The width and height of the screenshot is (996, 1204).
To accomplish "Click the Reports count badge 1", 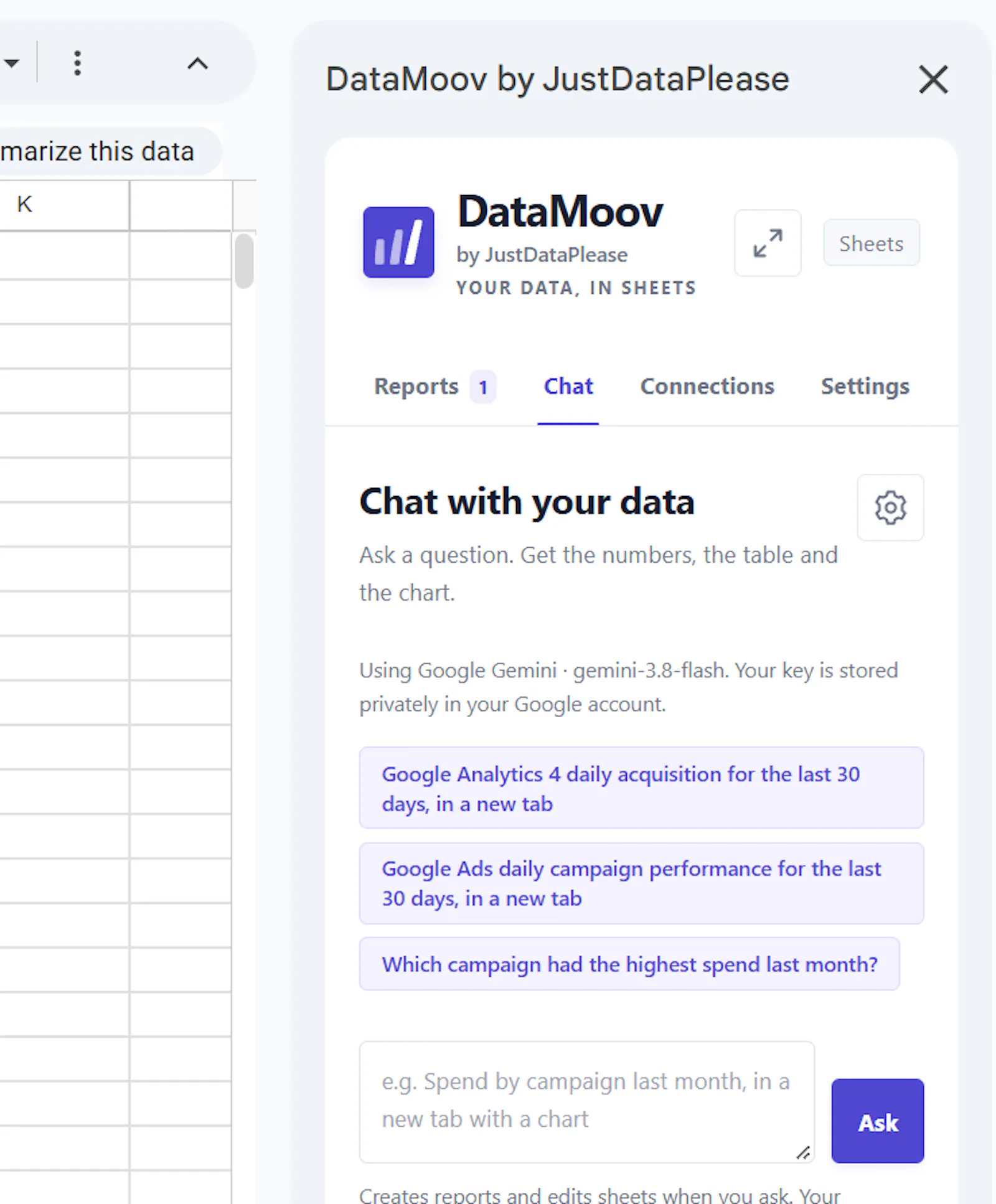I will coord(483,387).
